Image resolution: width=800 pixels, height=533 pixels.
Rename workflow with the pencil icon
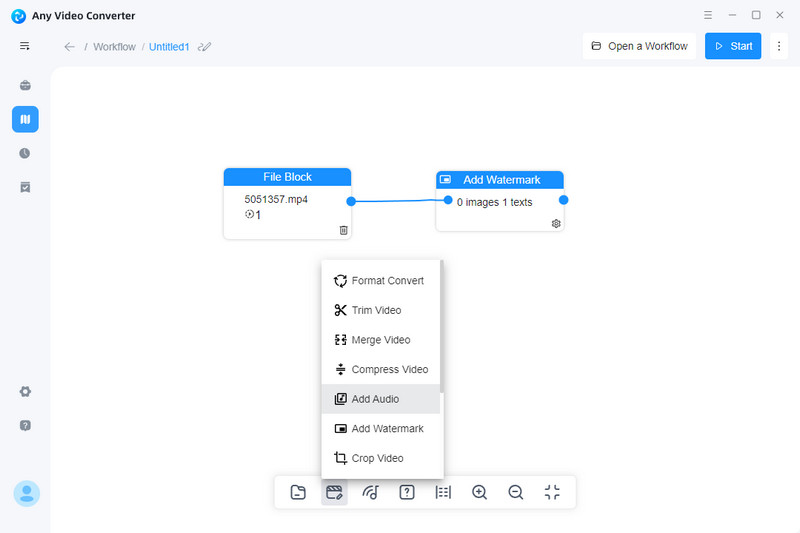point(205,47)
